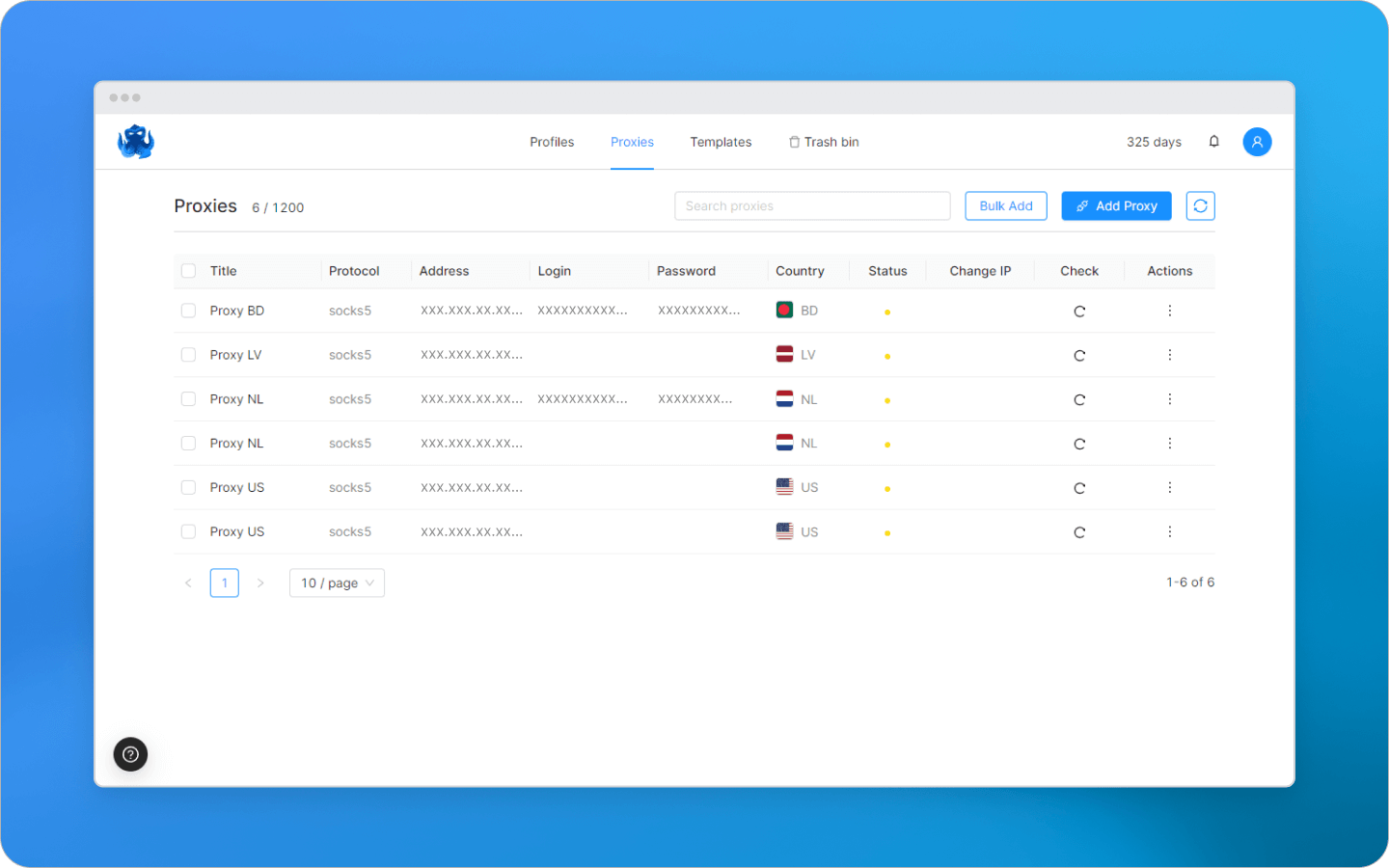The image size is (1389, 868).
Task: Click the blue octopus logo
Action: click(136, 142)
